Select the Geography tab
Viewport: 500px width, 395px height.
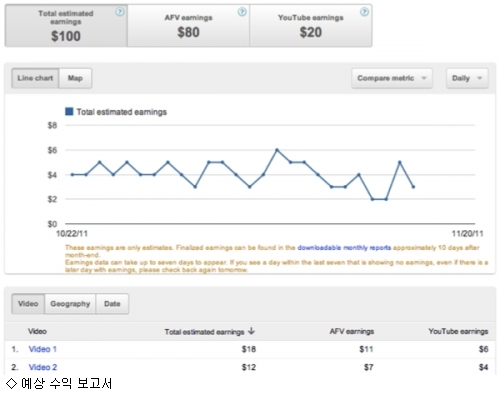(70, 304)
